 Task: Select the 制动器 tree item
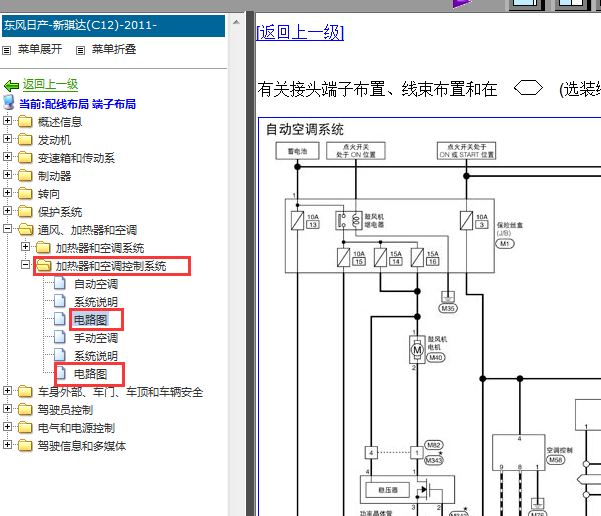pos(54,176)
